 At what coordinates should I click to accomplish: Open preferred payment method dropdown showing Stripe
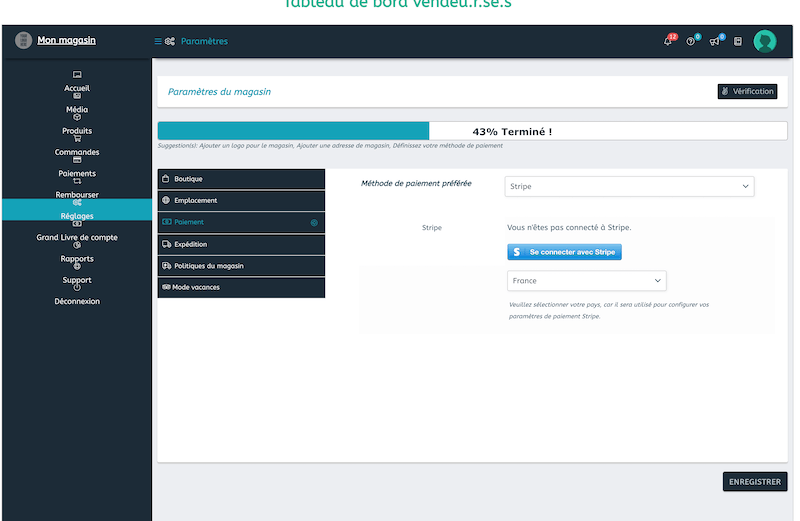pyautogui.click(x=629, y=186)
